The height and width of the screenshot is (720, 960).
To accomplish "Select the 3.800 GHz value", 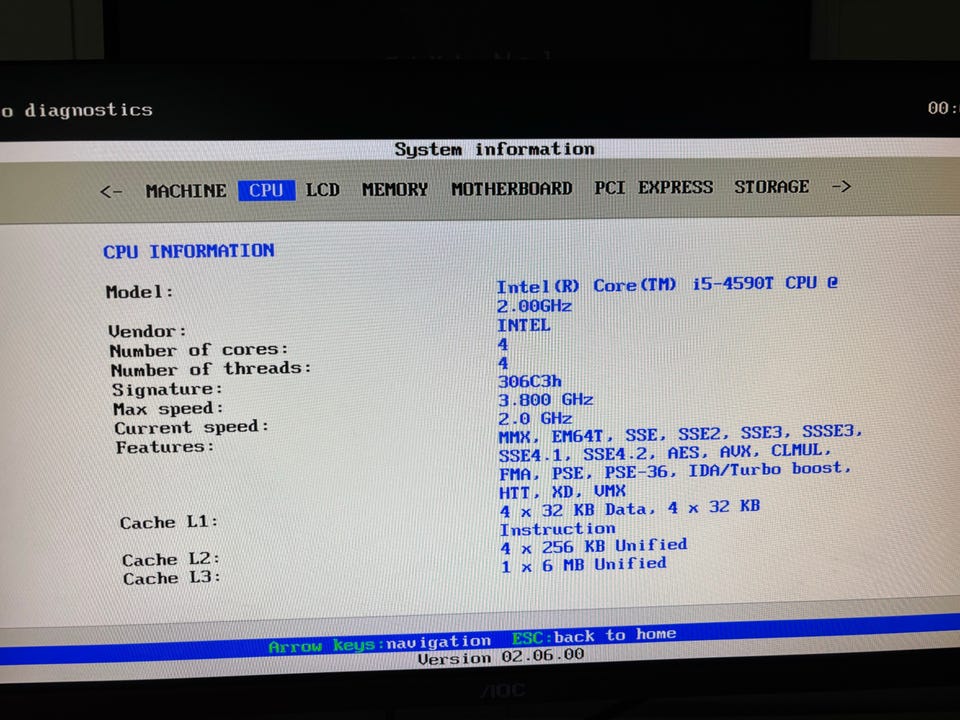I will coord(546,400).
